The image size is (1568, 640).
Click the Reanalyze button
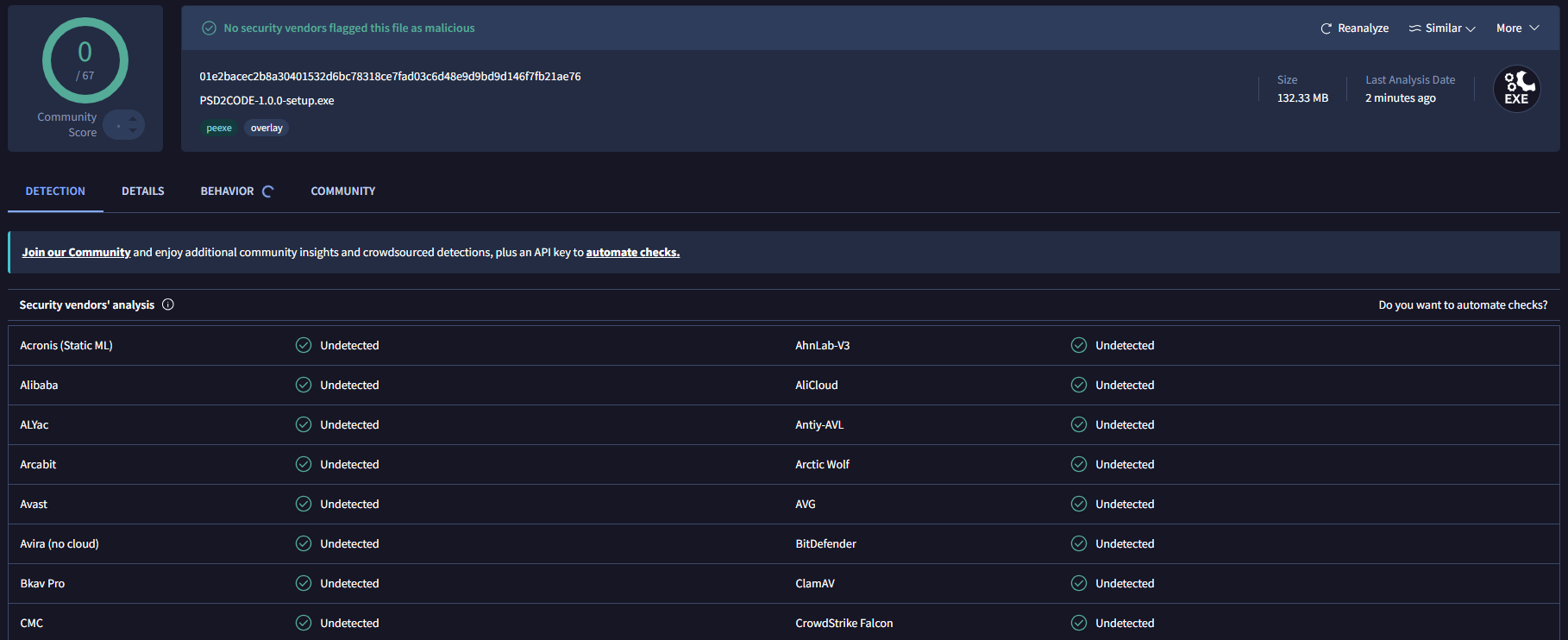tap(1354, 28)
